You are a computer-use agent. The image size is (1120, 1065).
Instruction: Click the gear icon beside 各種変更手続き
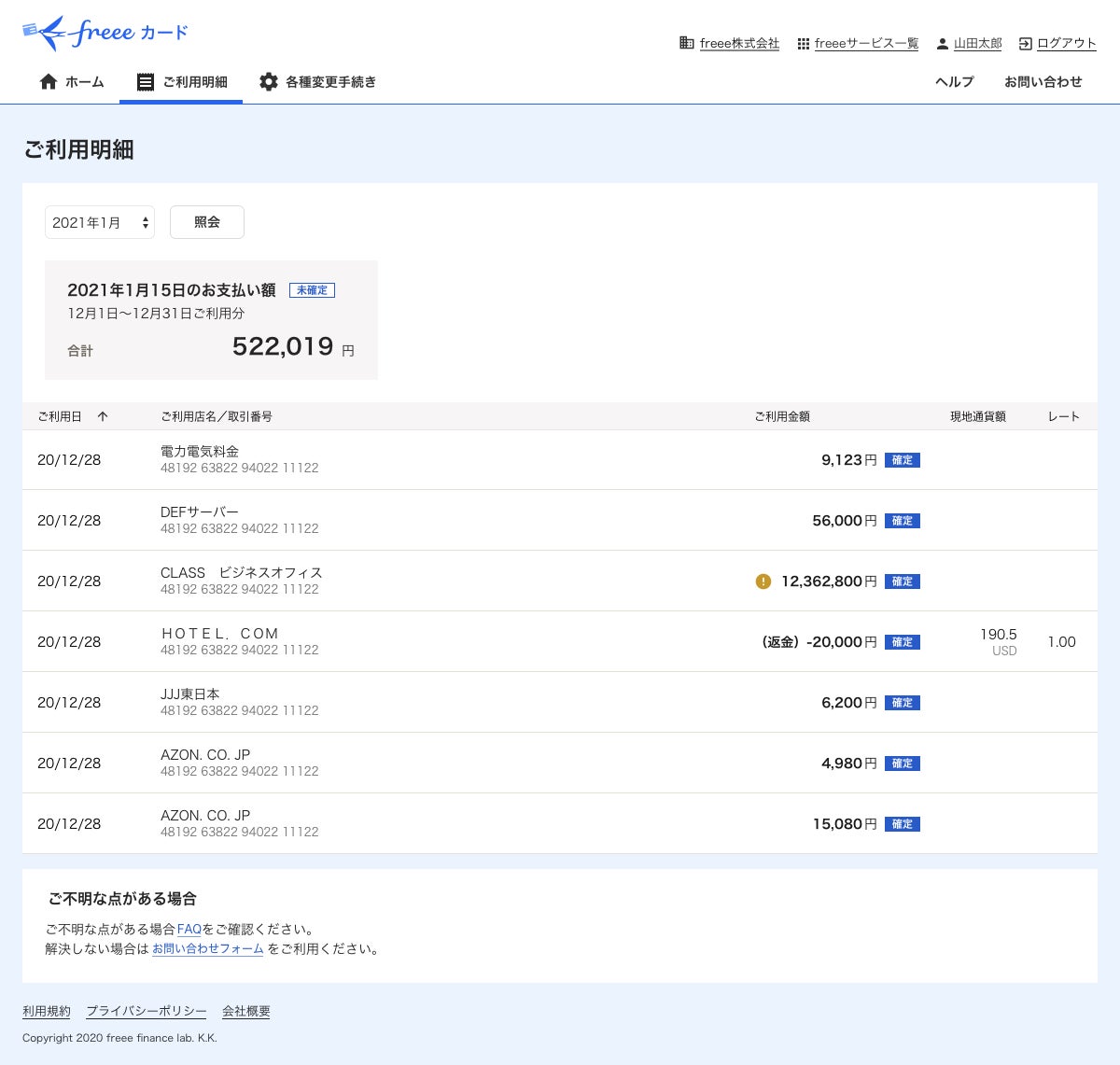pos(269,82)
